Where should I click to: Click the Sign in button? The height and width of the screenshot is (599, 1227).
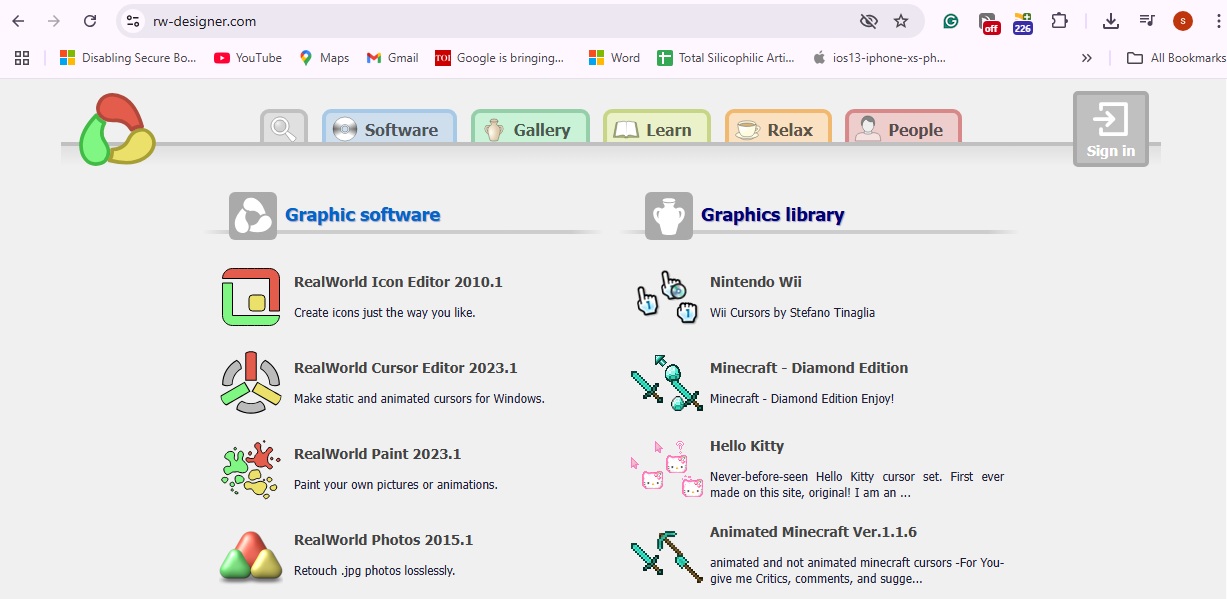pos(1111,129)
